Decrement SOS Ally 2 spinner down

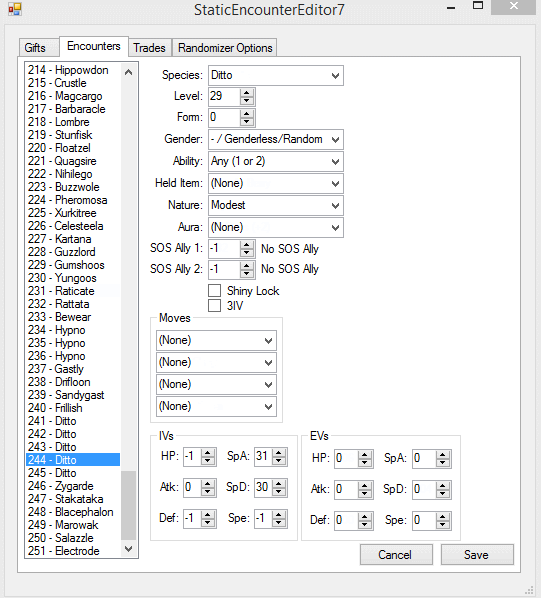pos(247,274)
